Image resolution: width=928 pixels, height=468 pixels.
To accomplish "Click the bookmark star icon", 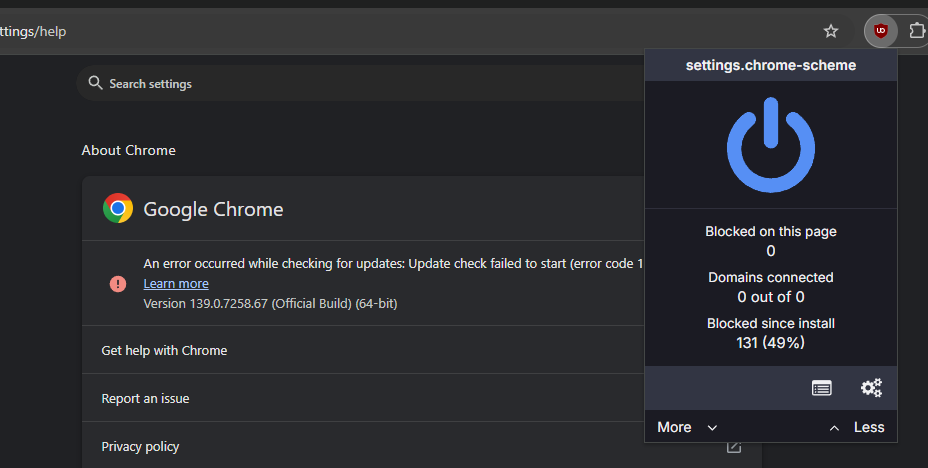I will click(831, 31).
